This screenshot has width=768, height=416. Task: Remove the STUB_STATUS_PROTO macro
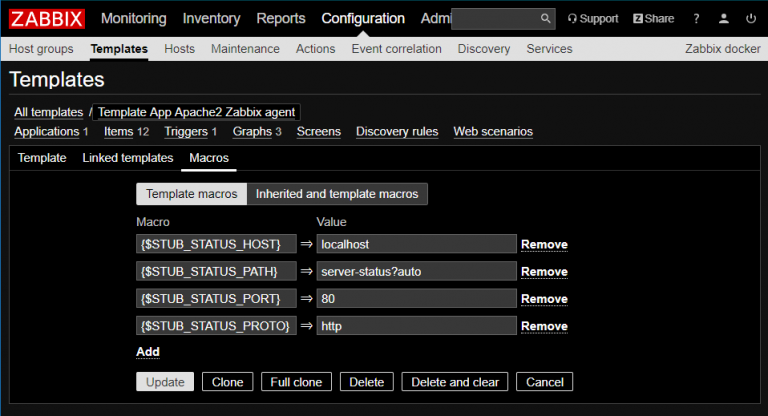544,326
